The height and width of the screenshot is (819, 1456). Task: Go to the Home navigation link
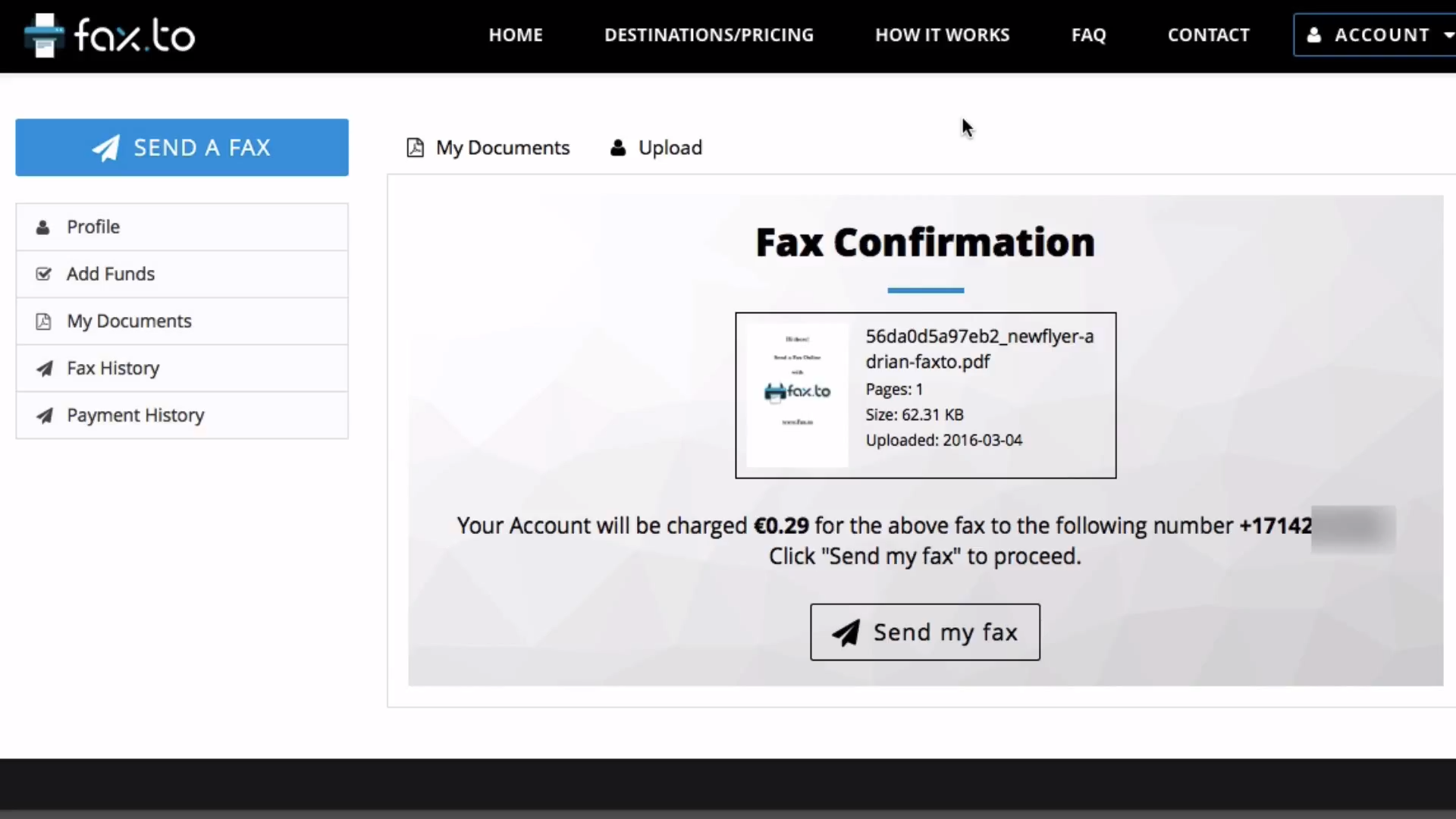point(516,36)
